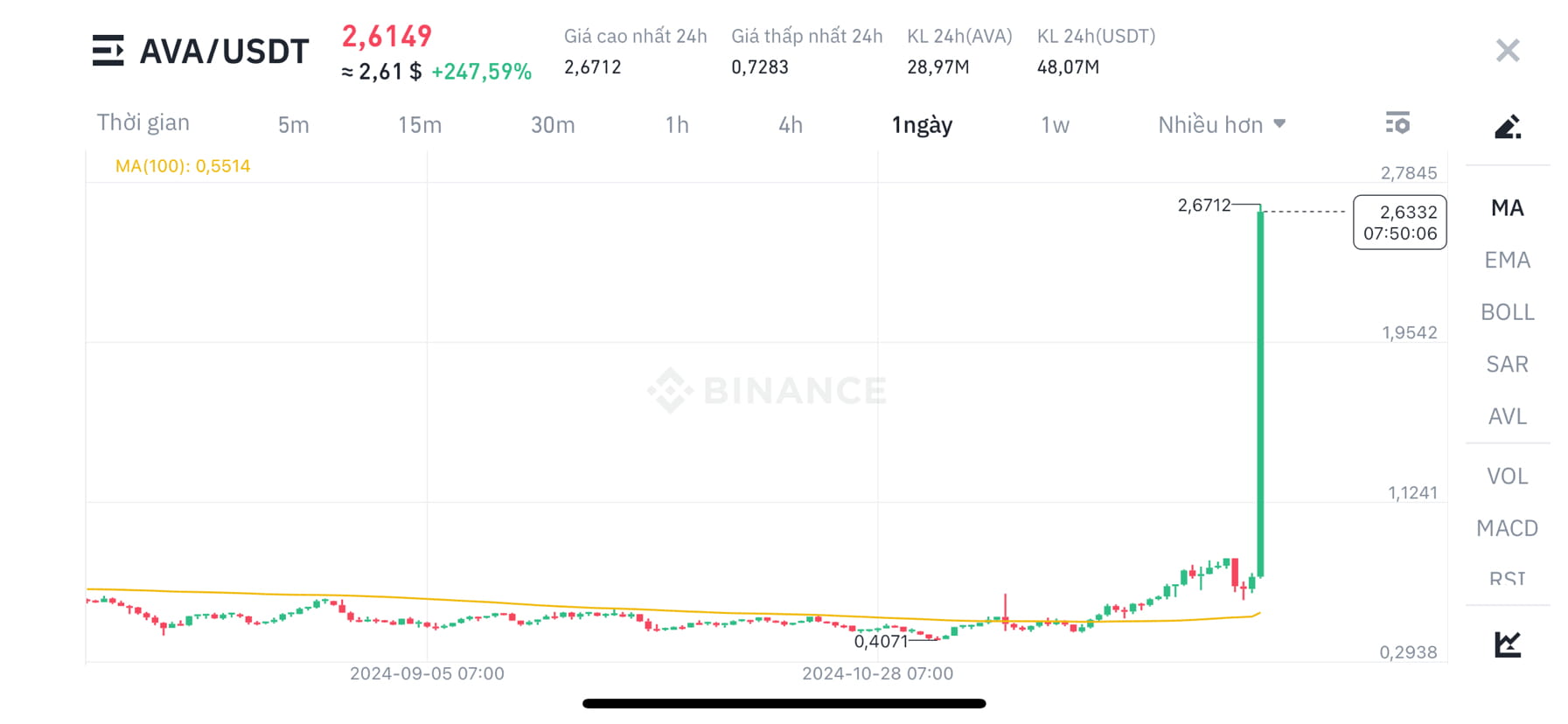Click the MA(100): 0,5514 label
The width and height of the screenshot is (1568, 724).
click(x=183, y=164)
